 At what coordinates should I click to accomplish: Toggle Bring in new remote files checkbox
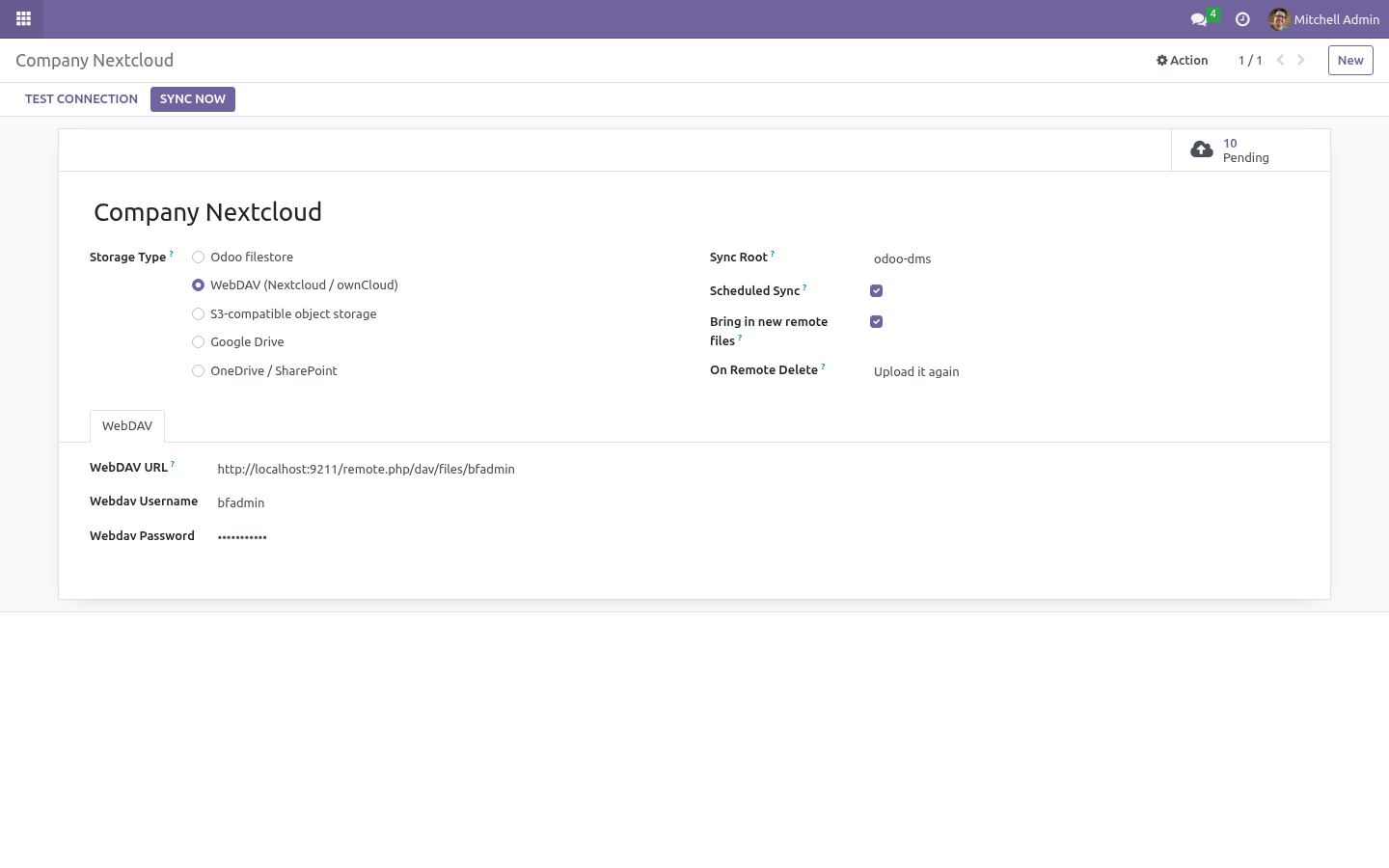[x=876, y=321]
